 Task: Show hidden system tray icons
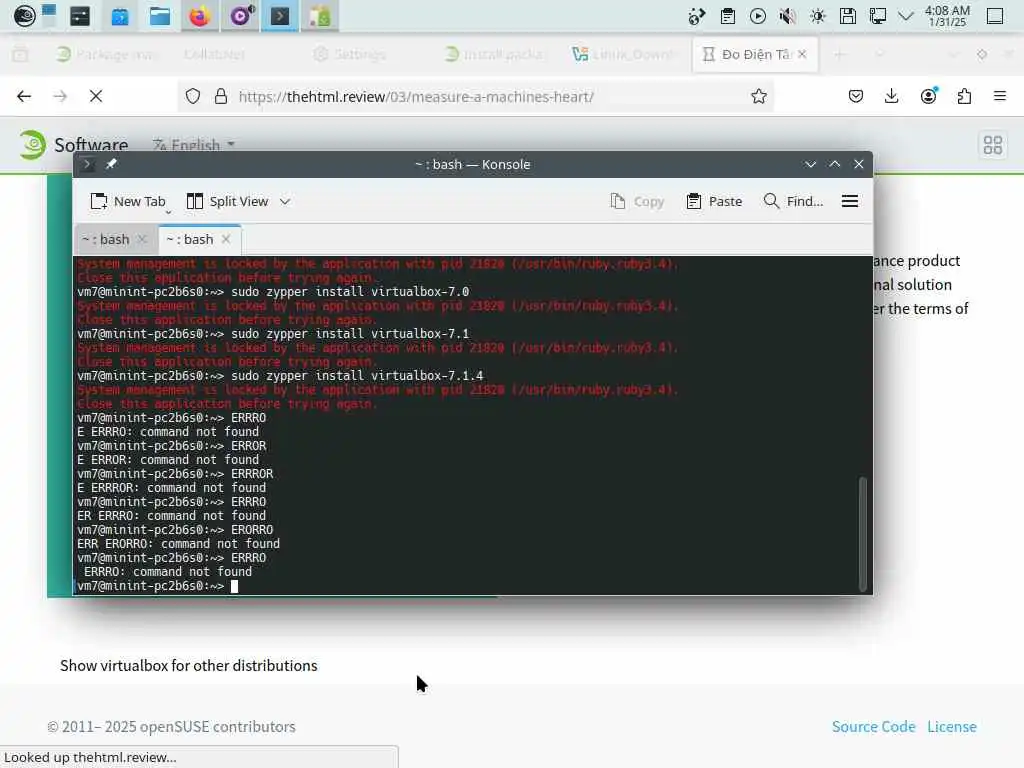[x=906, y=16]
